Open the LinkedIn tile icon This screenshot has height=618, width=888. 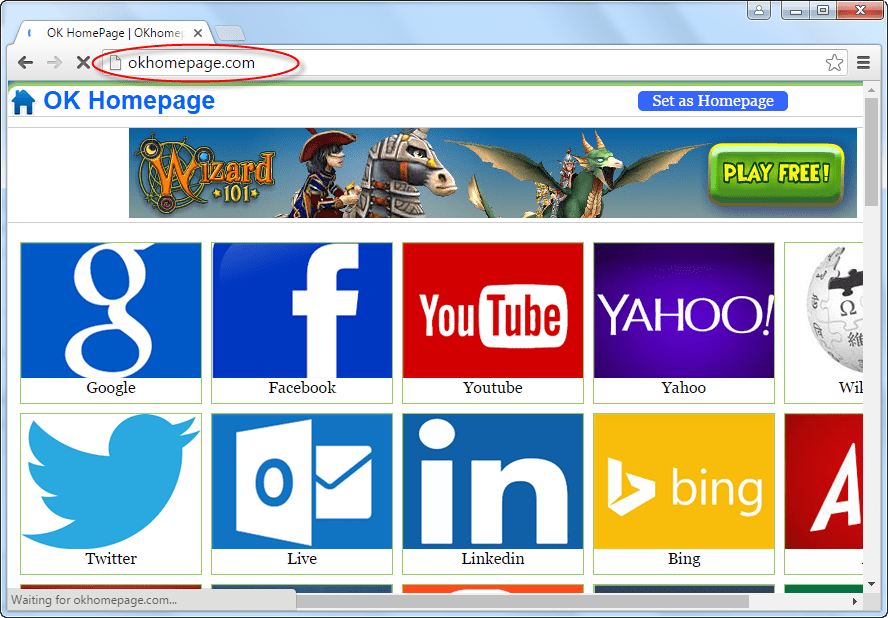(493, 481)
